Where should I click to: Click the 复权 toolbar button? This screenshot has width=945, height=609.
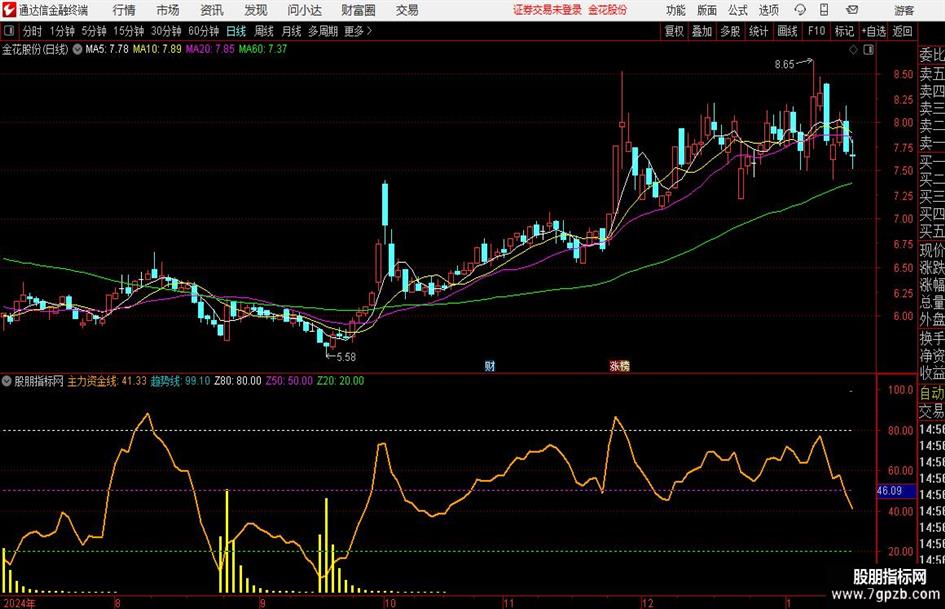coord(674,31)
